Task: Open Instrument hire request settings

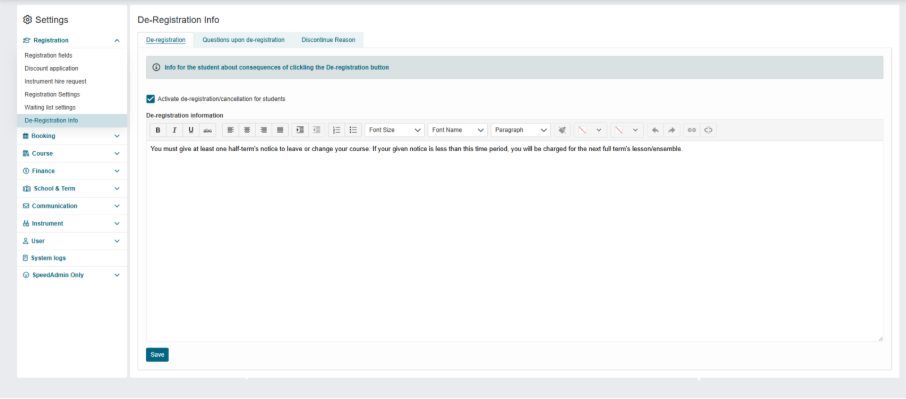Action: tap(55, 81)
